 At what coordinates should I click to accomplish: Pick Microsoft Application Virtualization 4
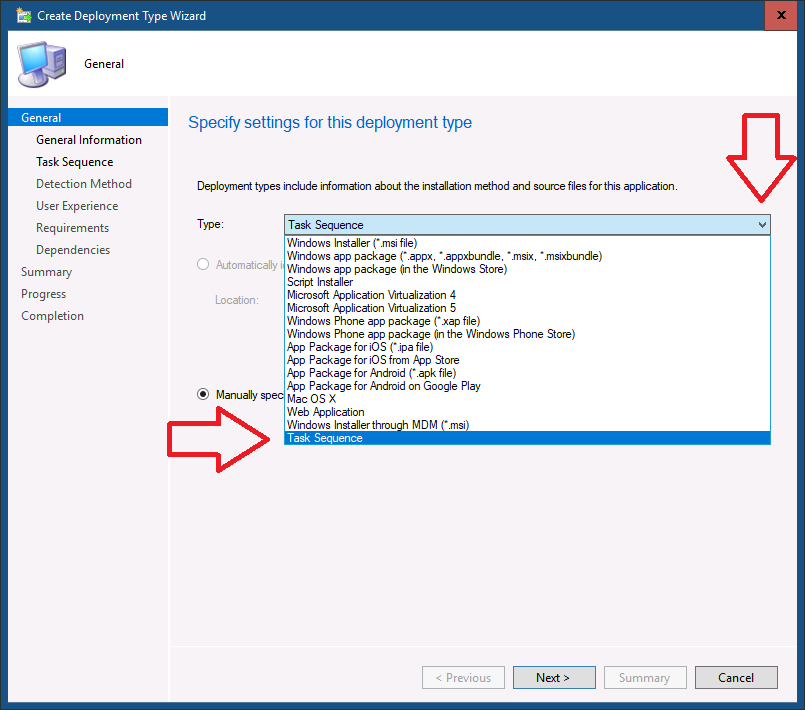click(527, 295)
